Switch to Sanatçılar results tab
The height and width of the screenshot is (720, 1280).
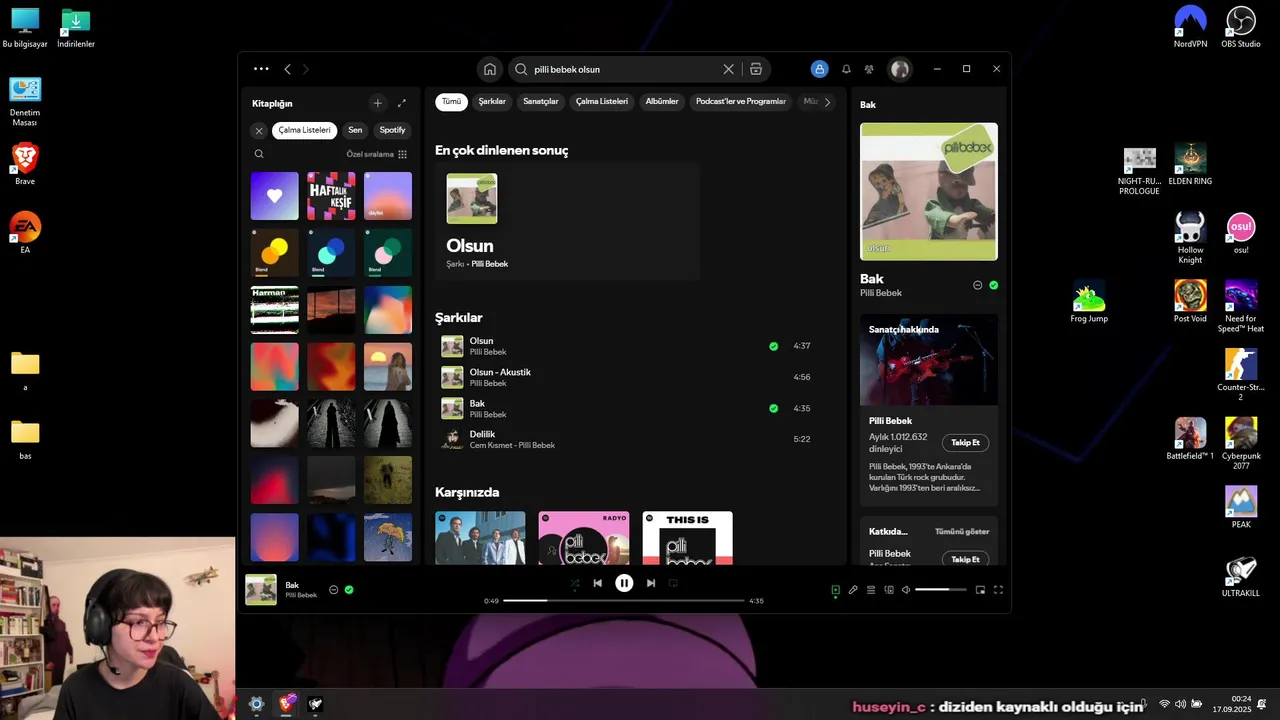pos(541,101)
